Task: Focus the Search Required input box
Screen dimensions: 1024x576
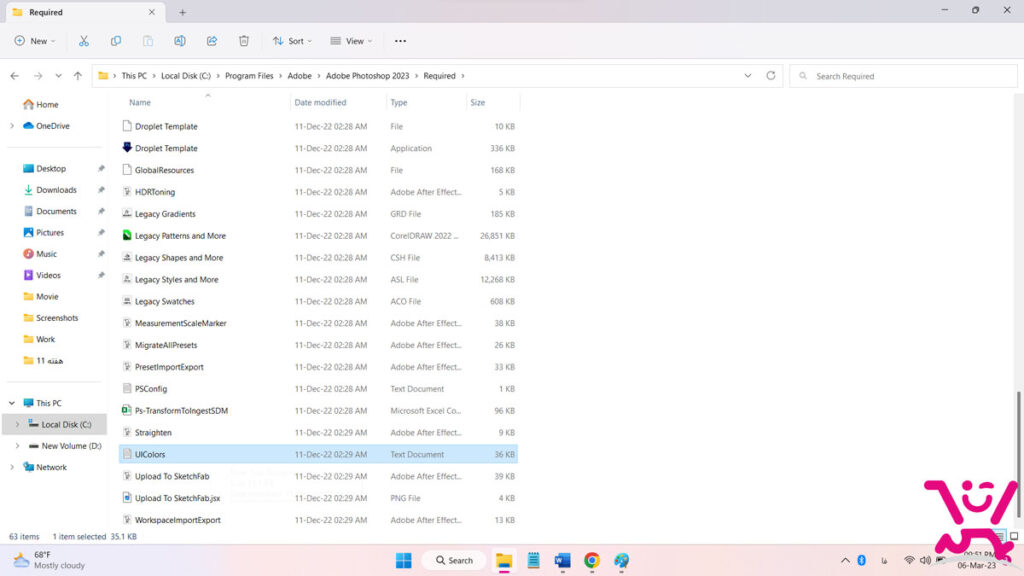Action: tap(903, 76)
